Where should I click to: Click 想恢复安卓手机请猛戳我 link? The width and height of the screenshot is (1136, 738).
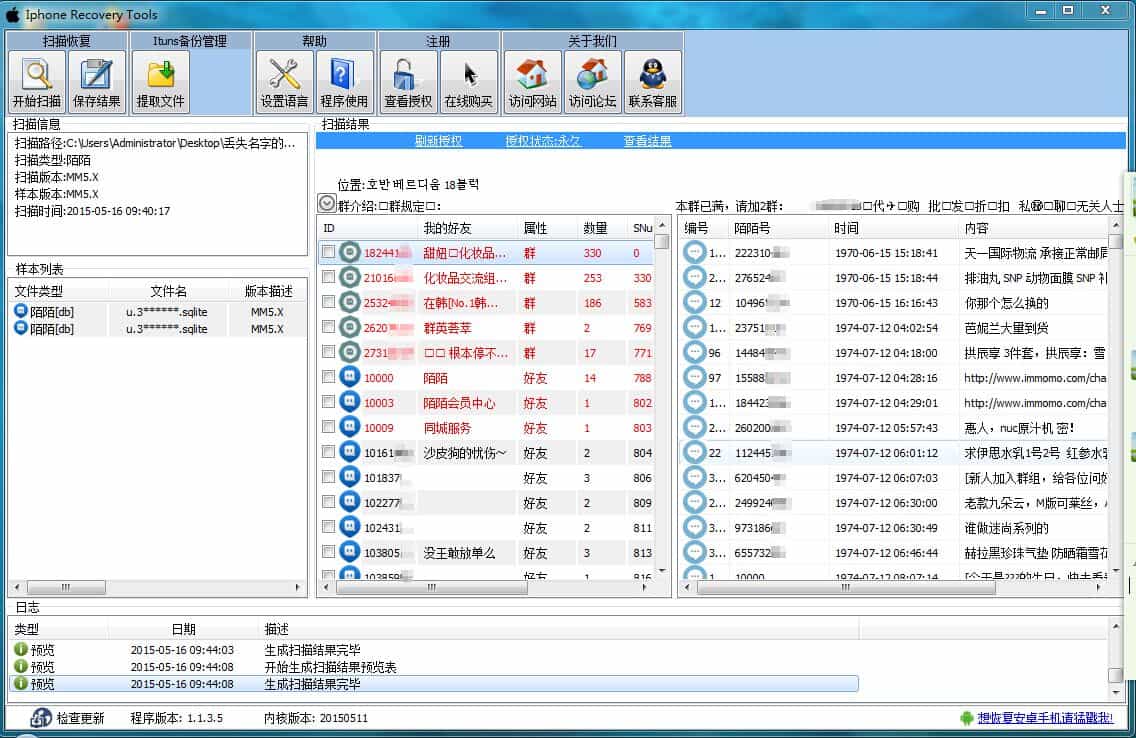pyautogui.click(x=1045, y=718)
